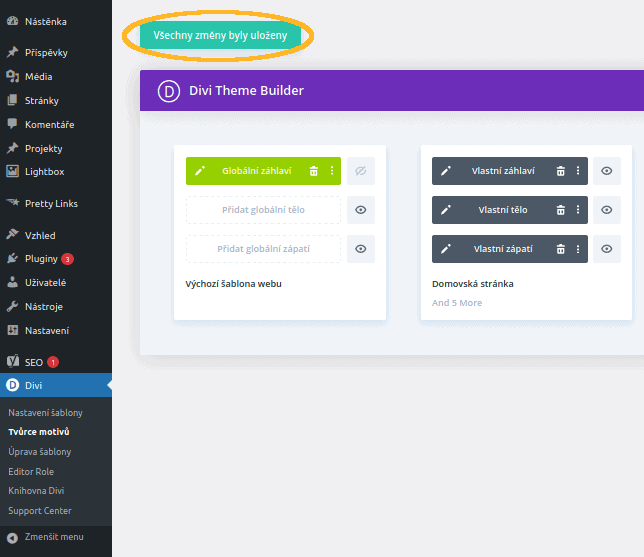
Task: Open Úprava šablony submenu item
Action: (39, 452)
